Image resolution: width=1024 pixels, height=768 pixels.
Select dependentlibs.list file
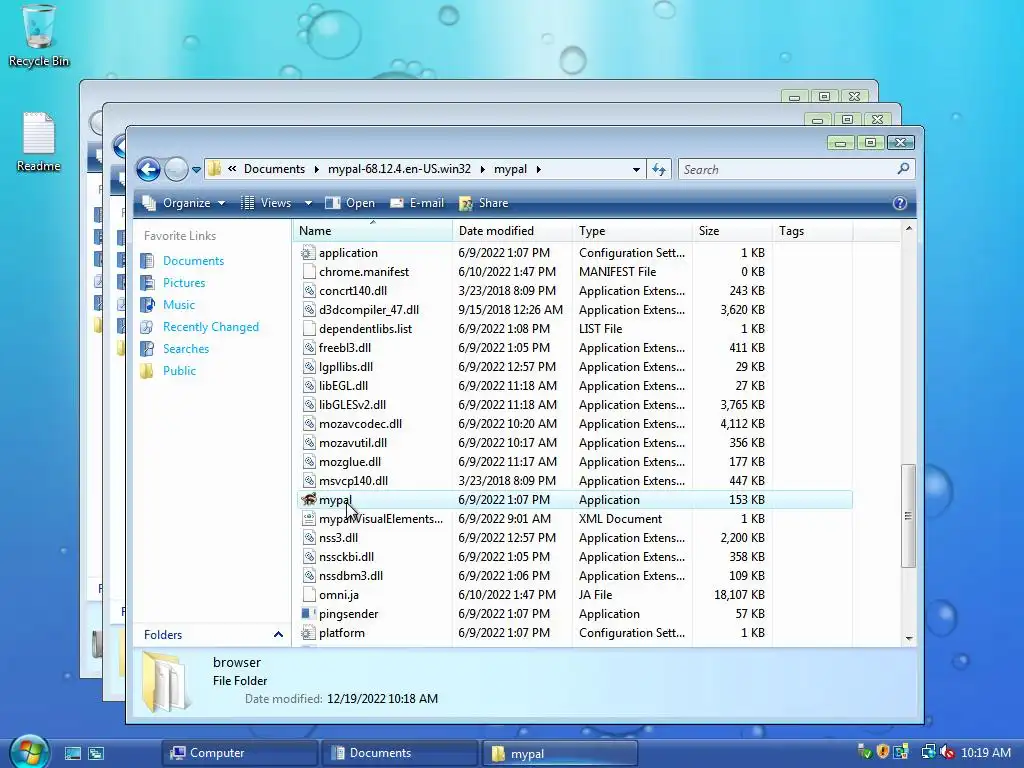click(x=365, y=328)
